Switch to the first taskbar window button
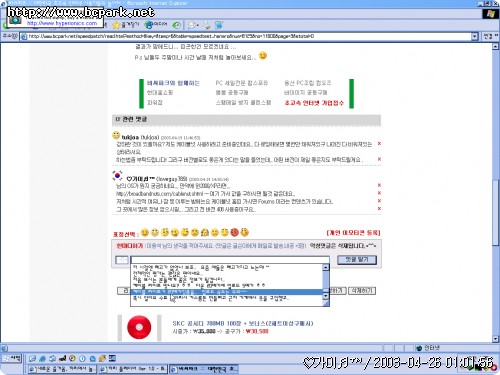 62,369
